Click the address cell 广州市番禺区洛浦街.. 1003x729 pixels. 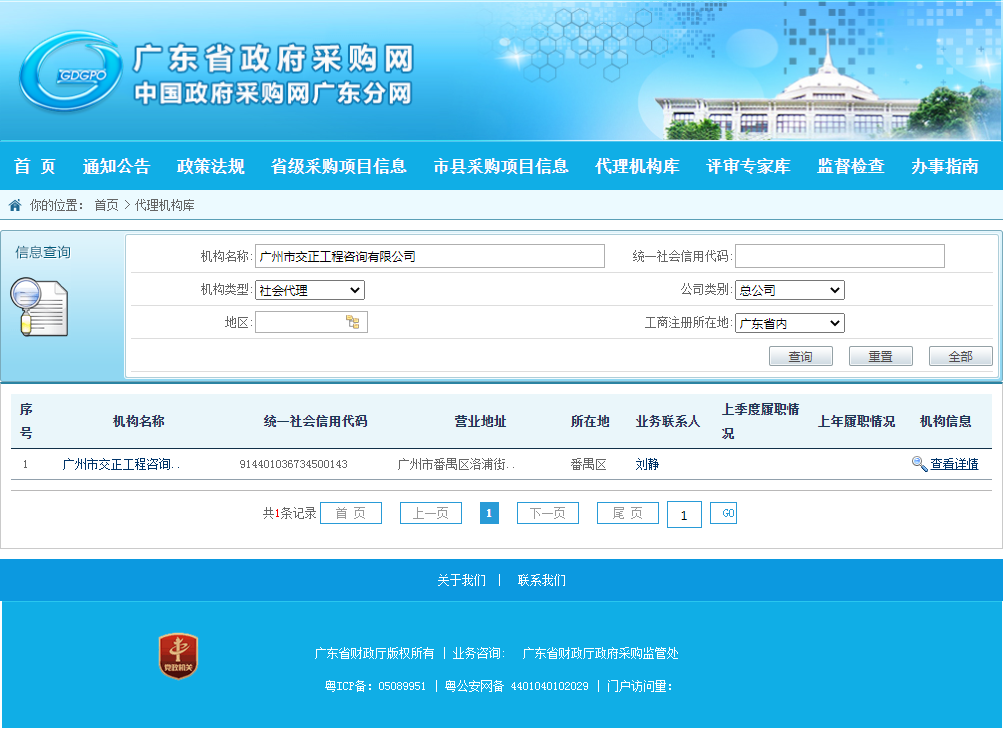pyautogui.click(x=456, y=464)
